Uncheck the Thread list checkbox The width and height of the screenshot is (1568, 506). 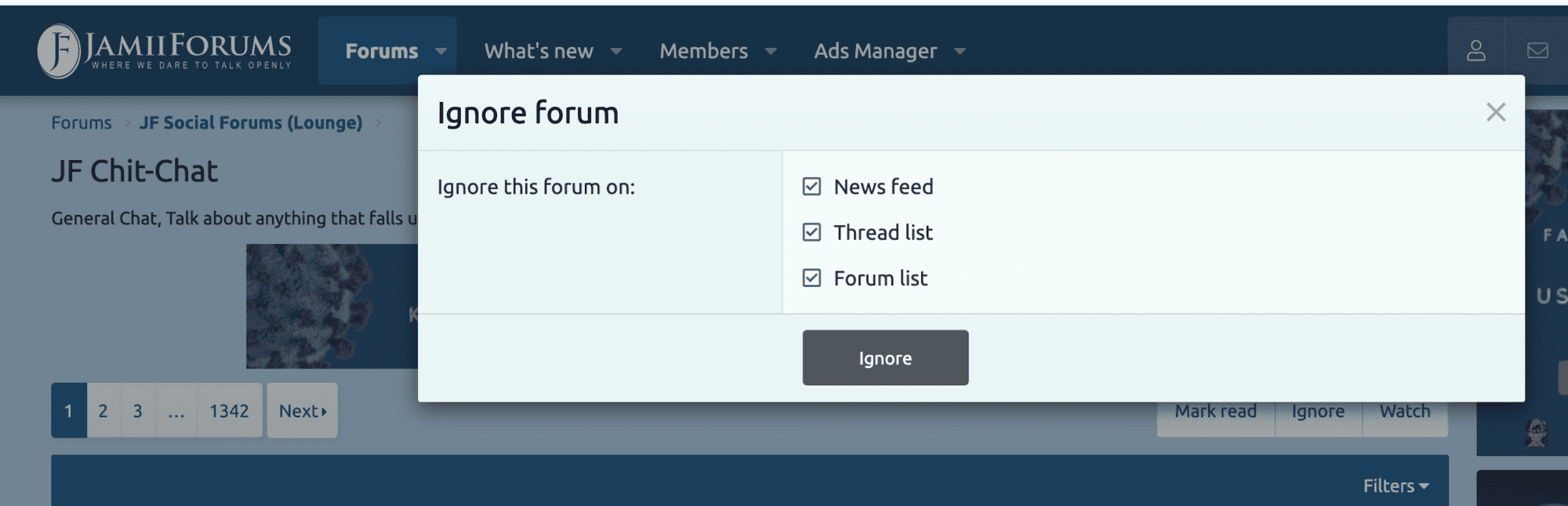(x=811, y=232)
